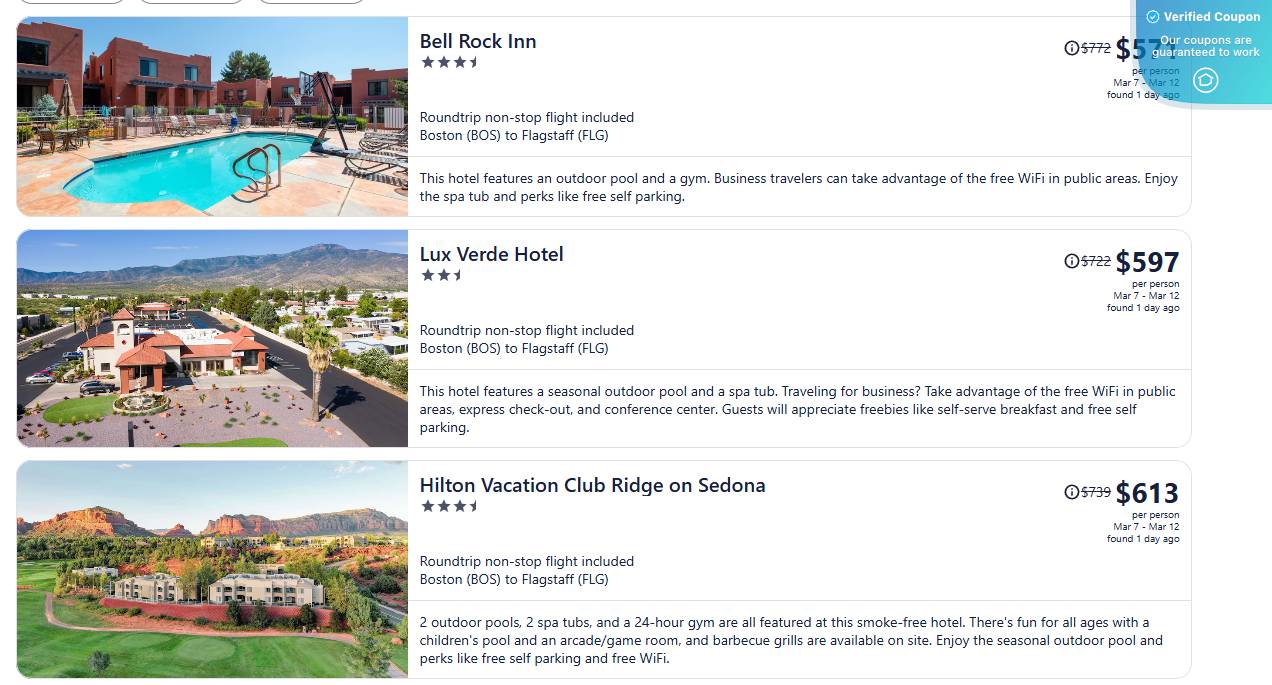The width and height of the screenshot is (1272, 685).
Task: Click the Hilton Sedona red rocks photo
Action: pos(212,568)
